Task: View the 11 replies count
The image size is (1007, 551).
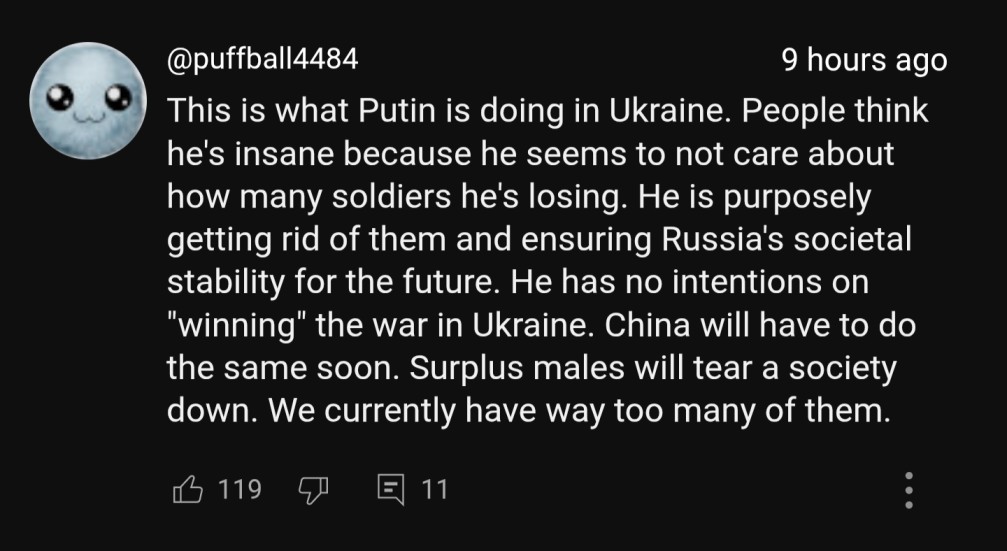Action: (x=434, y=489)
